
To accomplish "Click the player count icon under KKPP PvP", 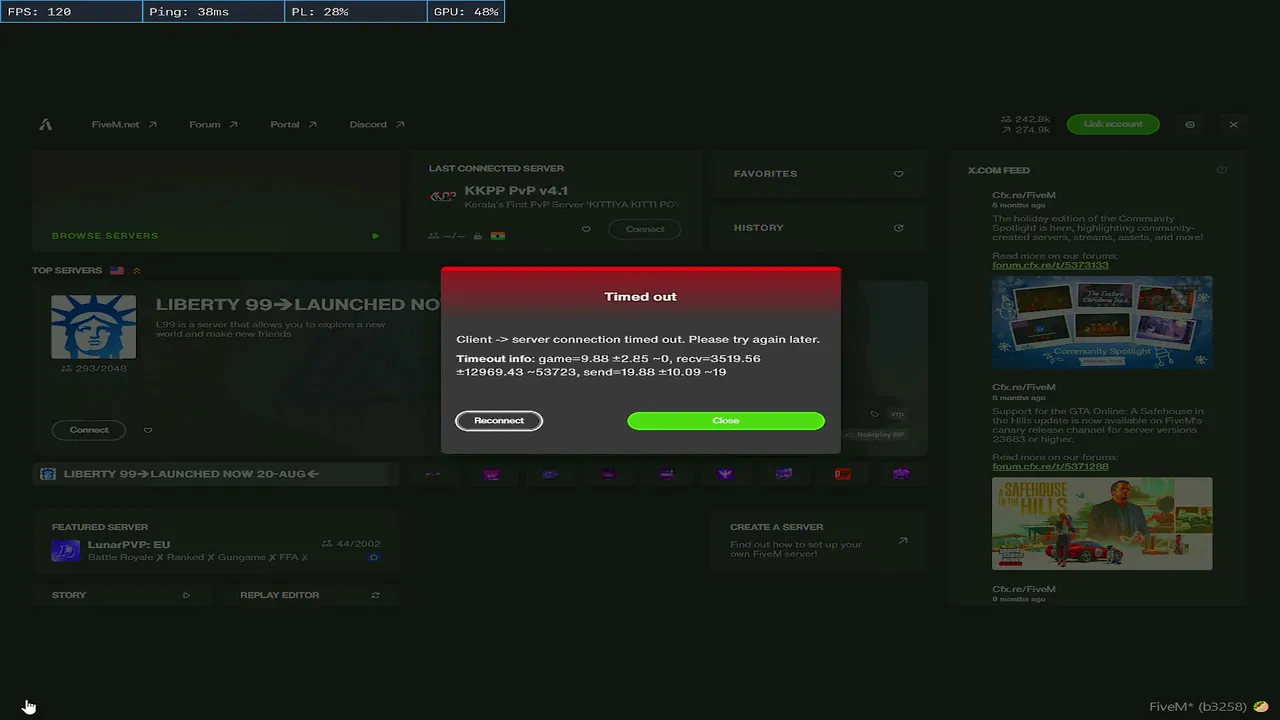I will point(434,236).
